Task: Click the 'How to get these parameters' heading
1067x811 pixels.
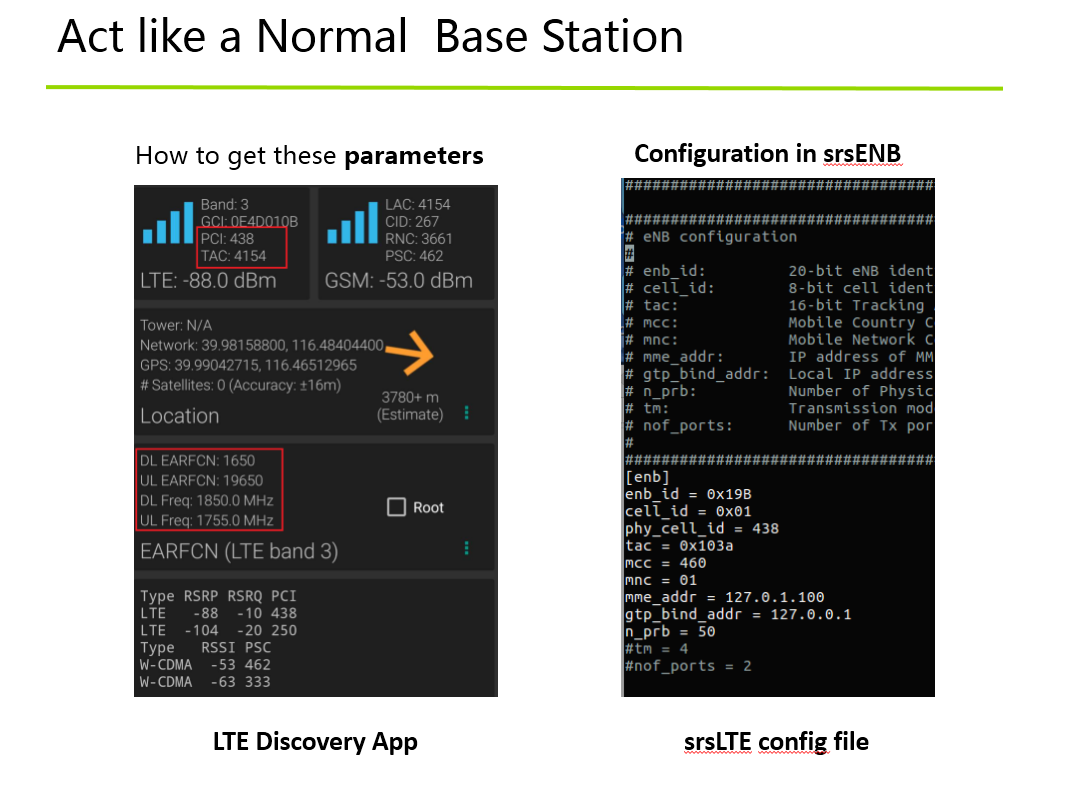Action: (x=310, y=156)
